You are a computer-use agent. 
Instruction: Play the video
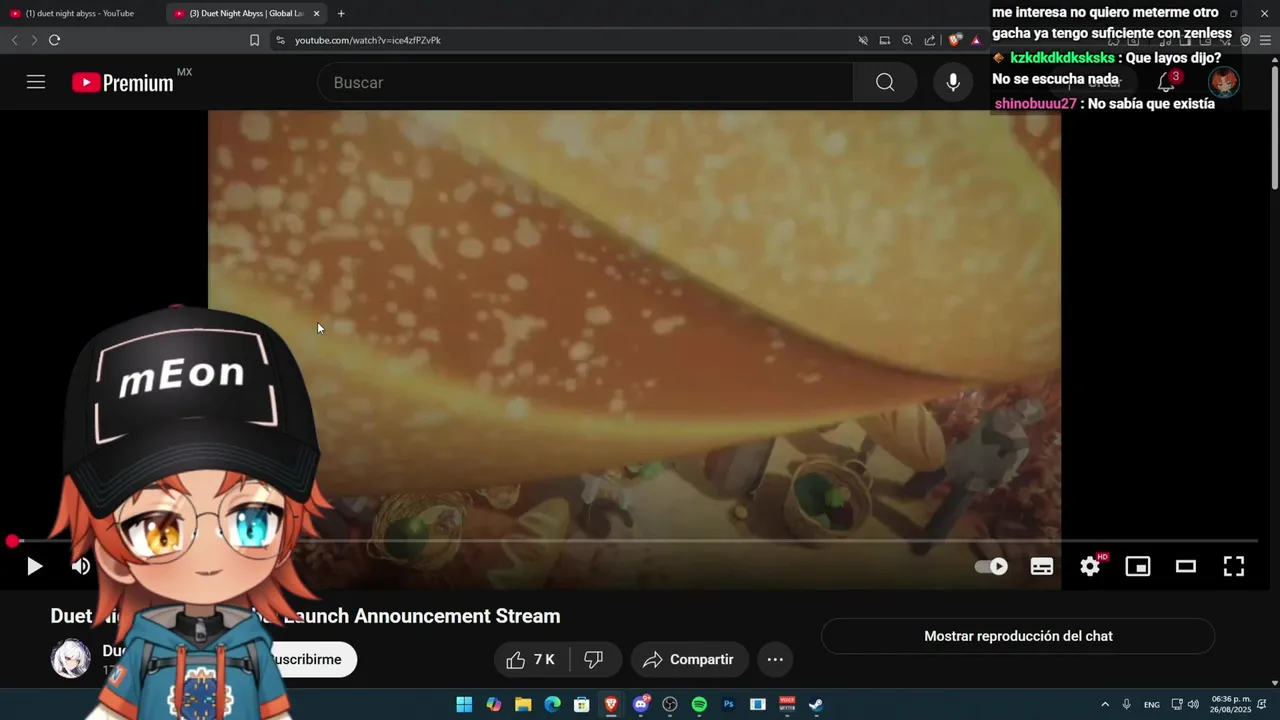pos(34,566)
